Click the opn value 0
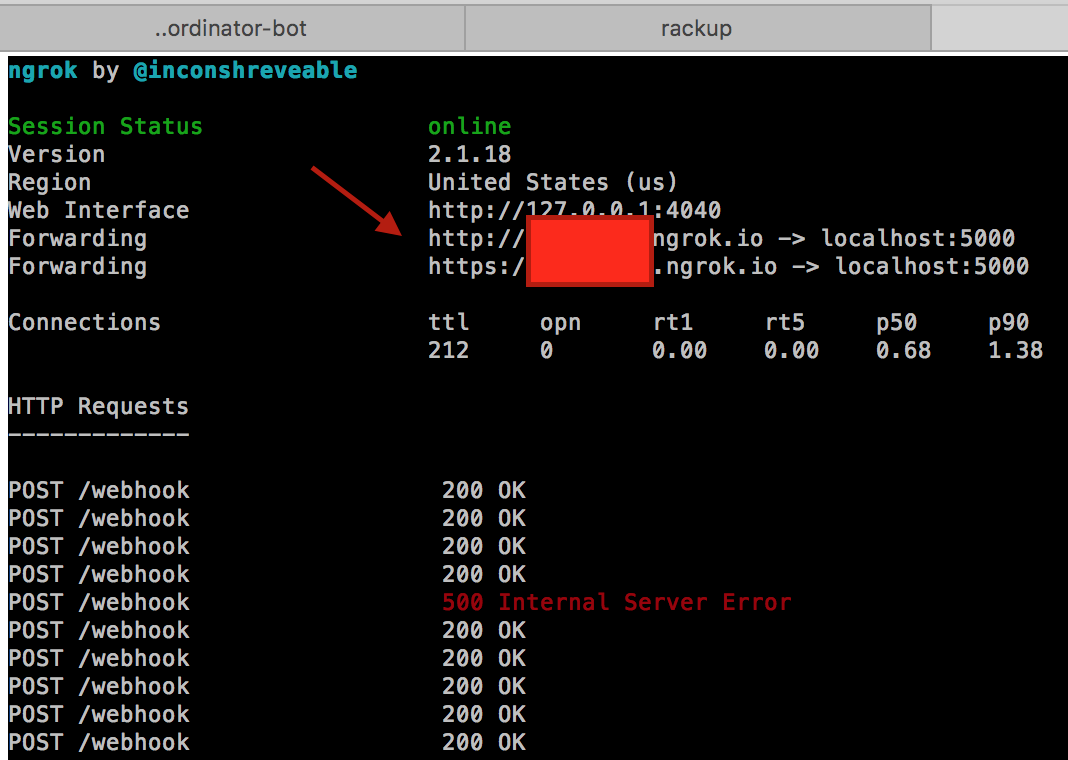This screenshot has height=760, width=1068. click(546, 350)
